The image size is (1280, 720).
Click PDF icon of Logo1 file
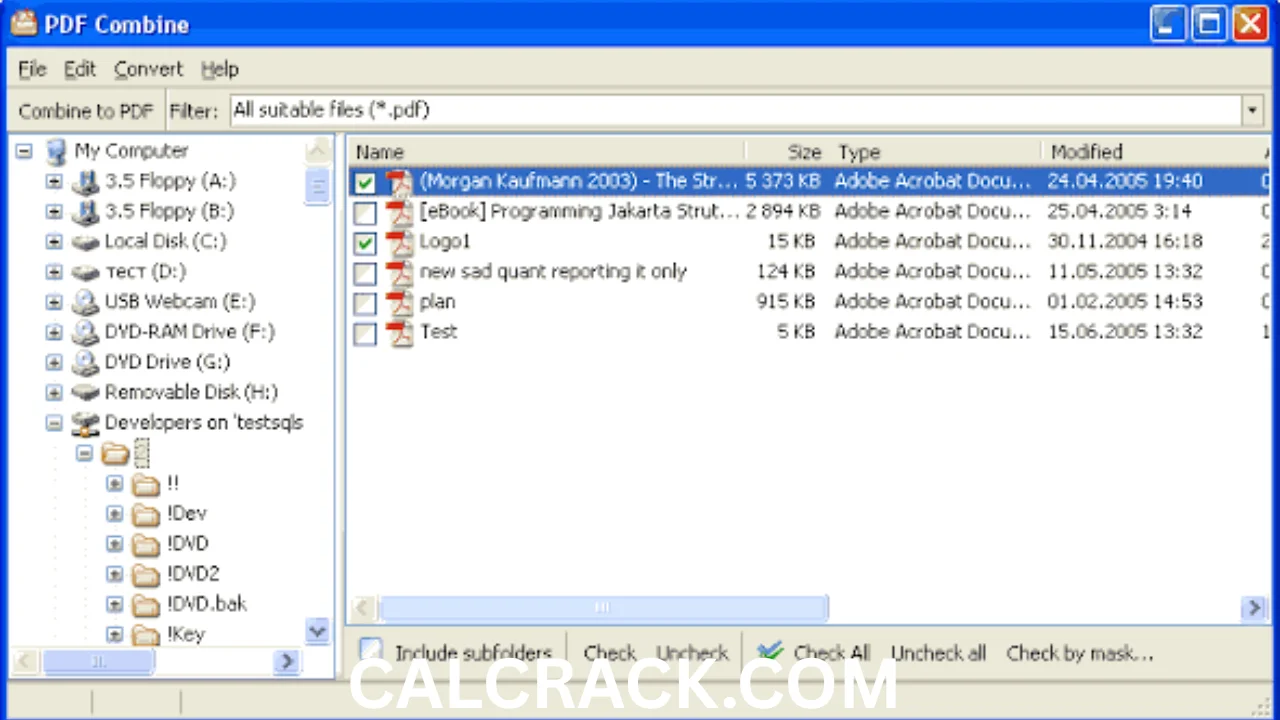pyautogui.click(x=400, y=242)
